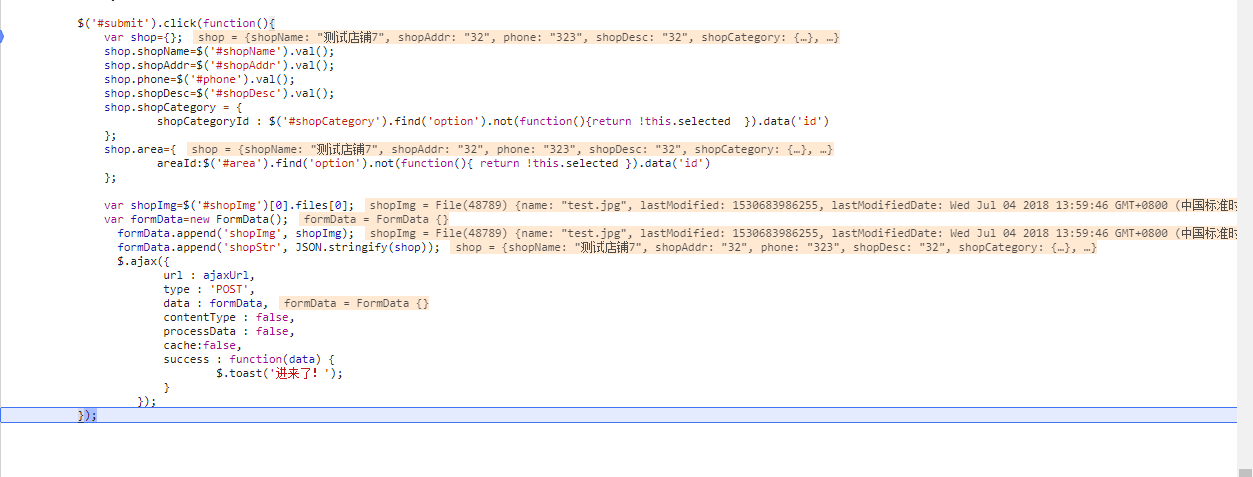Click the areaId:$('#area') line

point(433,163)
